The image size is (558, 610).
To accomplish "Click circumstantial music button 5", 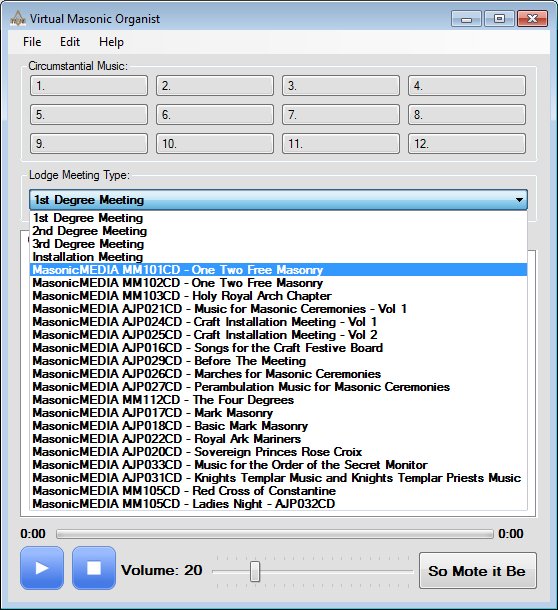I will pyautogui.click(x=89, y=115).
